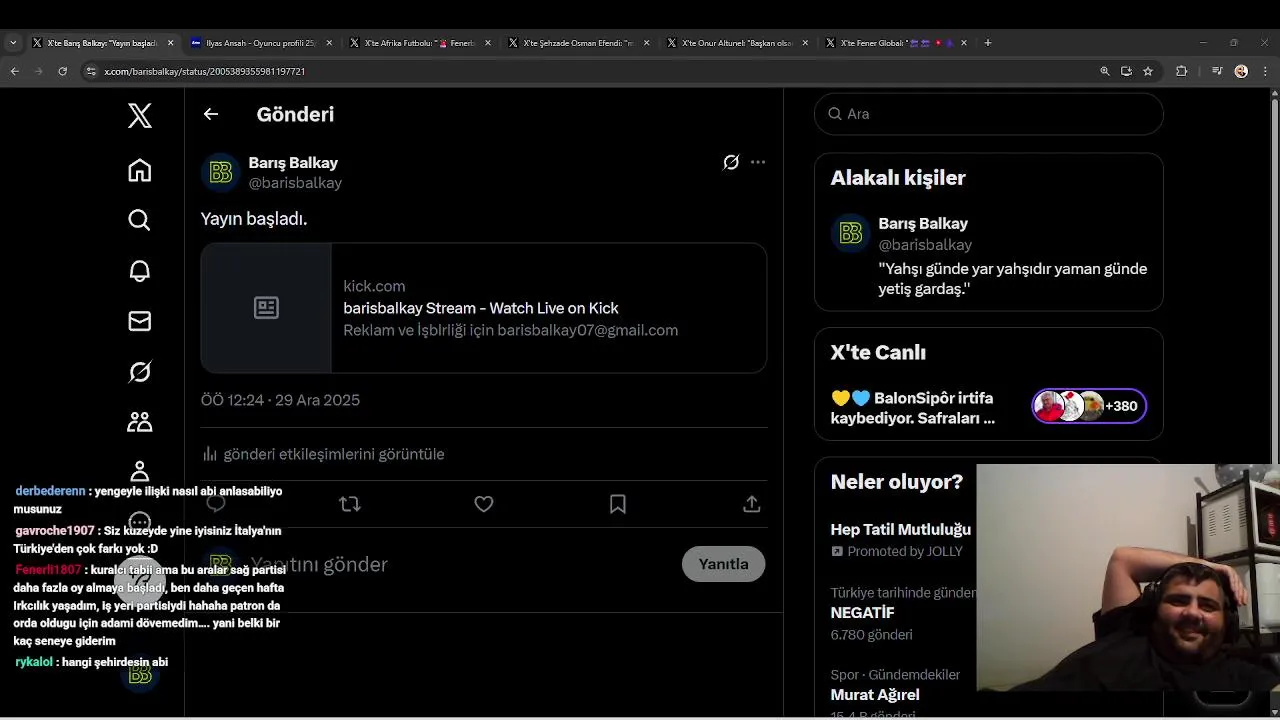Click the page's vertical scrollbar

1274,280
